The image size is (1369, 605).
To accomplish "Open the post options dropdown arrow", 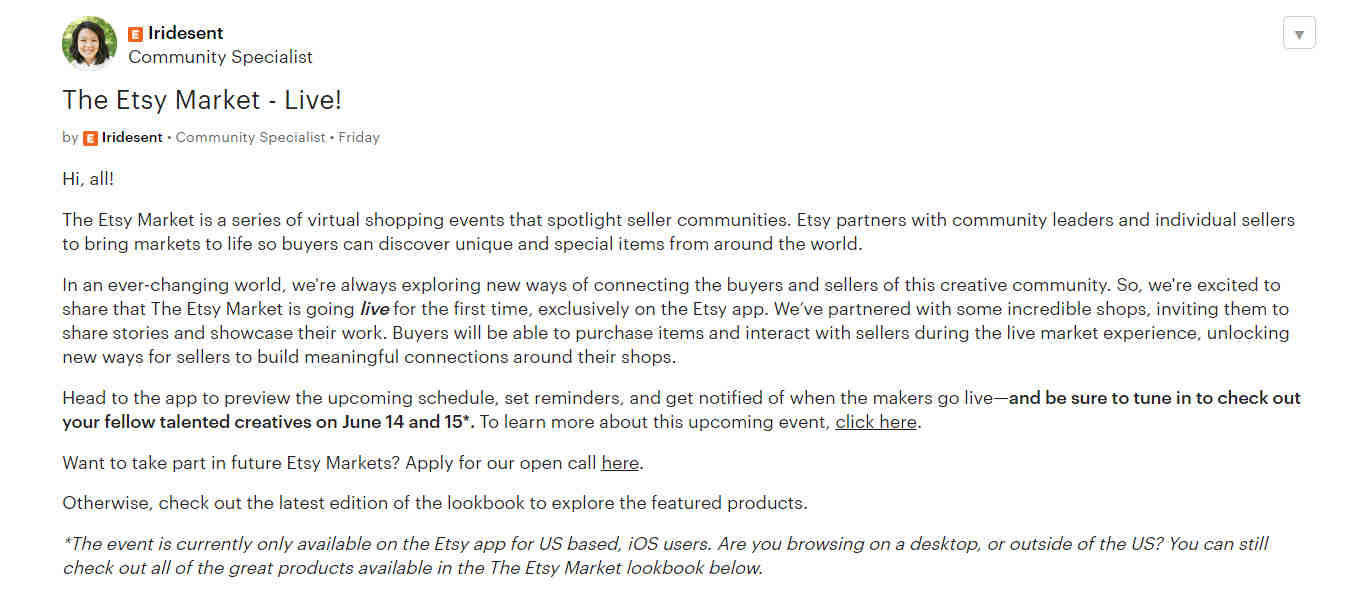I will 1299,34.
